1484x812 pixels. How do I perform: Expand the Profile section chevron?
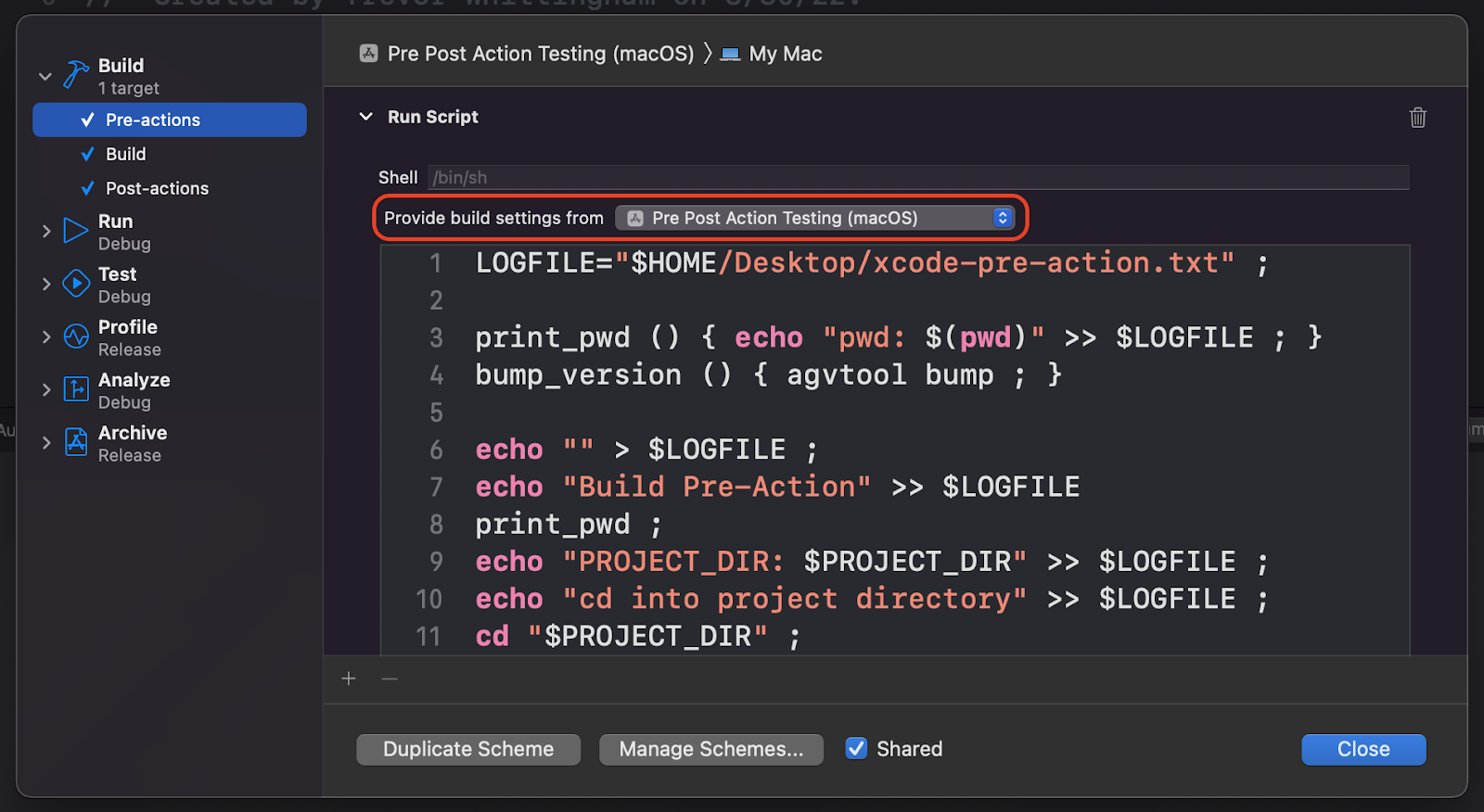pos(45,336)
